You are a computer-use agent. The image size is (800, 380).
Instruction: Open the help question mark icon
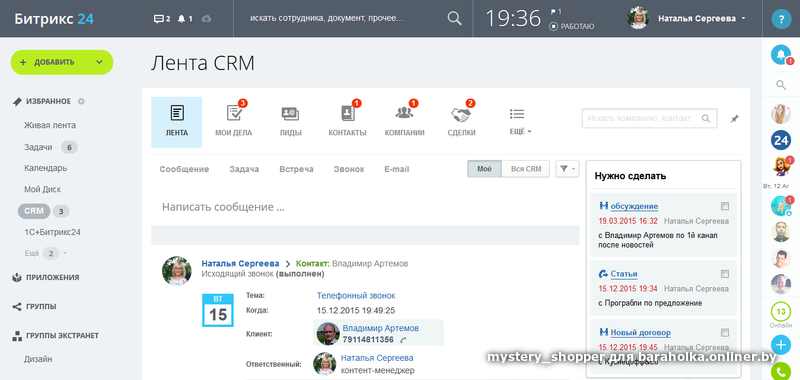point(781,19)
